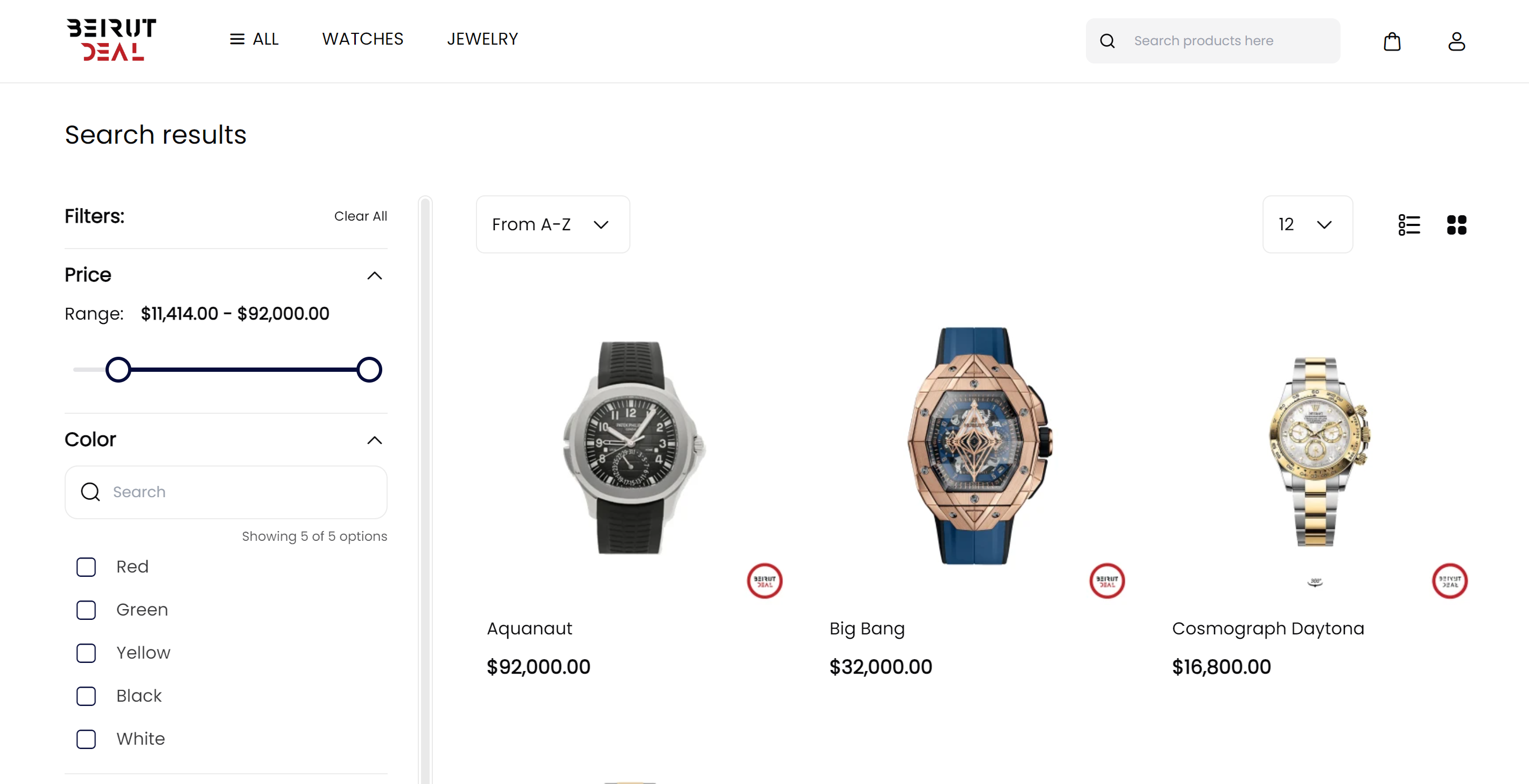Open the WATCHES menu item

click(363, 39)
